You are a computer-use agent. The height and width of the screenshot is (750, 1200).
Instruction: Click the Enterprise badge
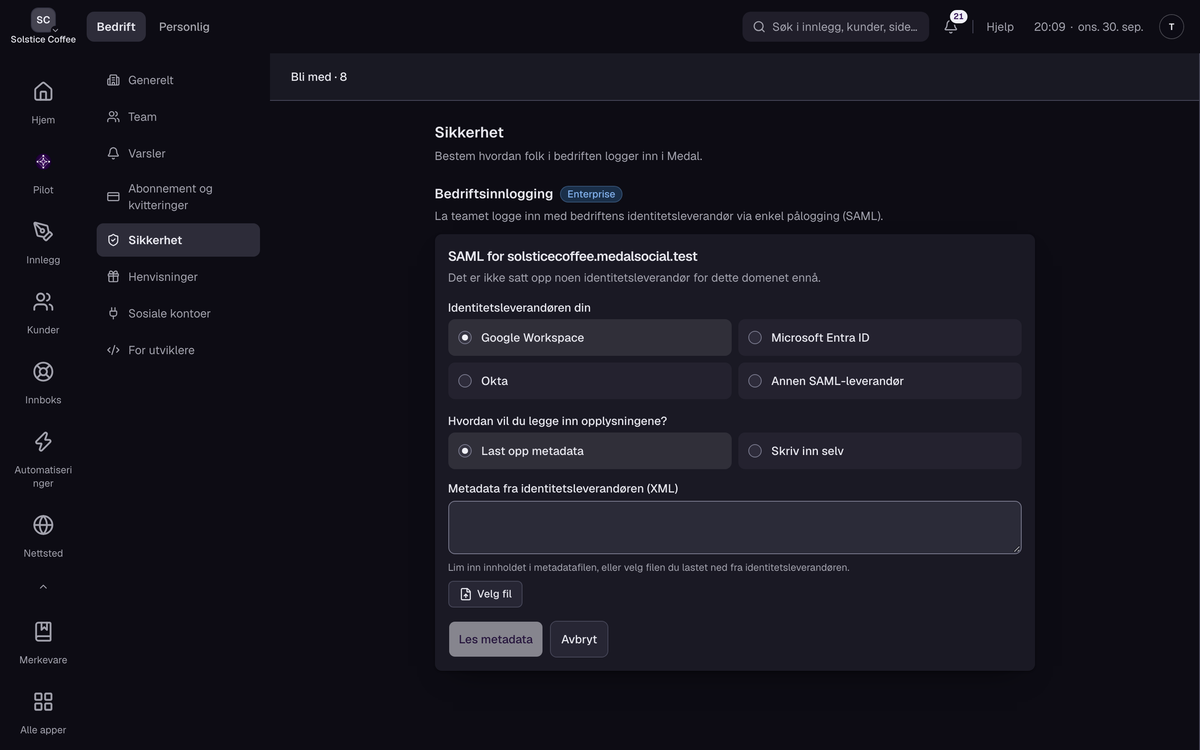click(x=591, y=194)
